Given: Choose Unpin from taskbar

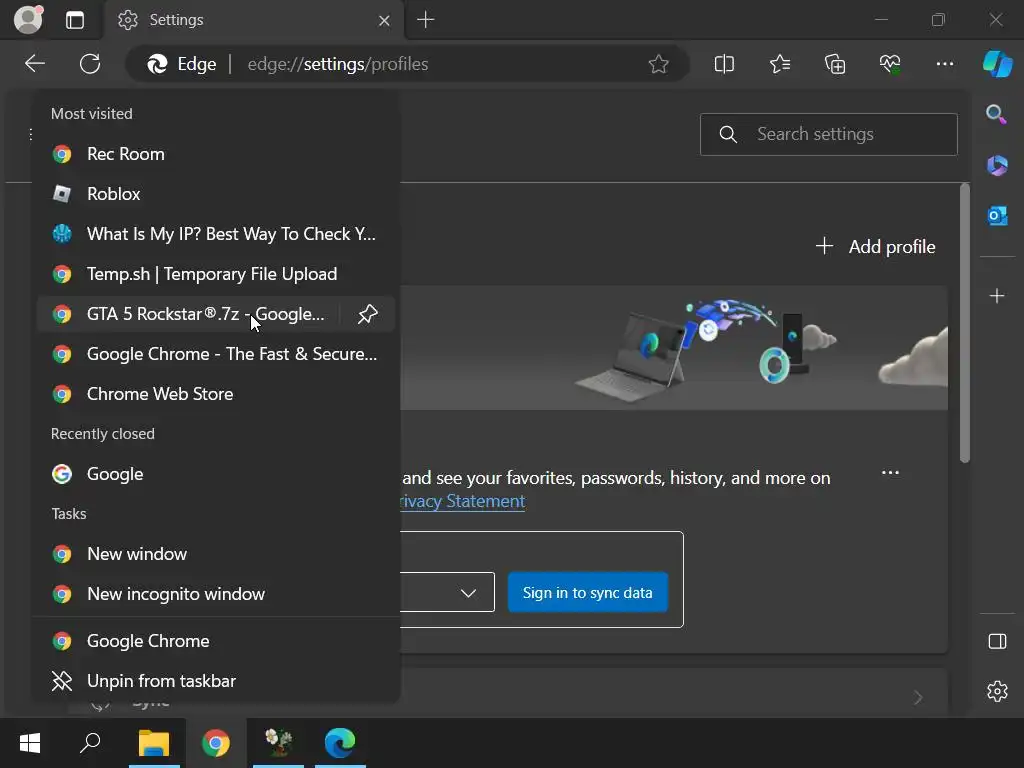Looking at the screenshot, I should tap(216, 681).
